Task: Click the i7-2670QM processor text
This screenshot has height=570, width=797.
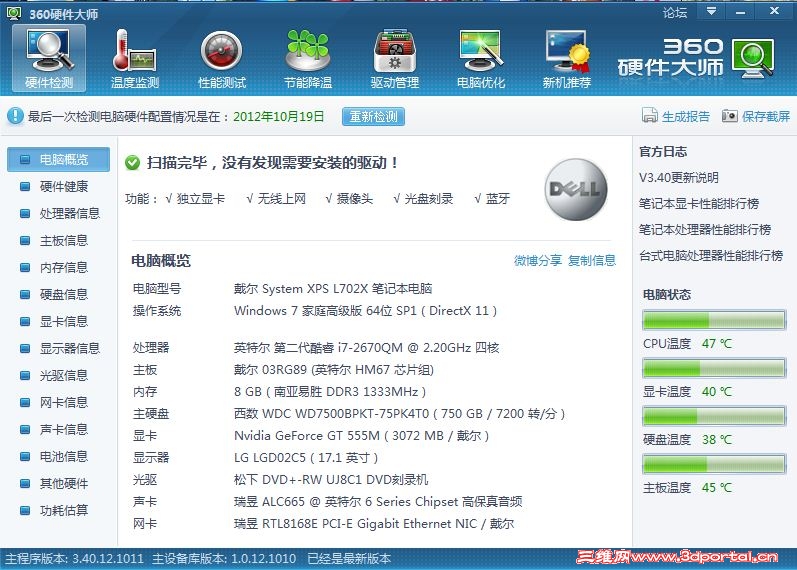Action: coord(366,348)
